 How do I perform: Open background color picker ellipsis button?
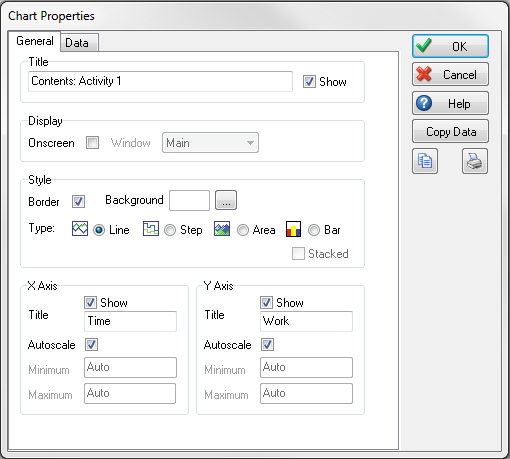(x=226, y=200)
